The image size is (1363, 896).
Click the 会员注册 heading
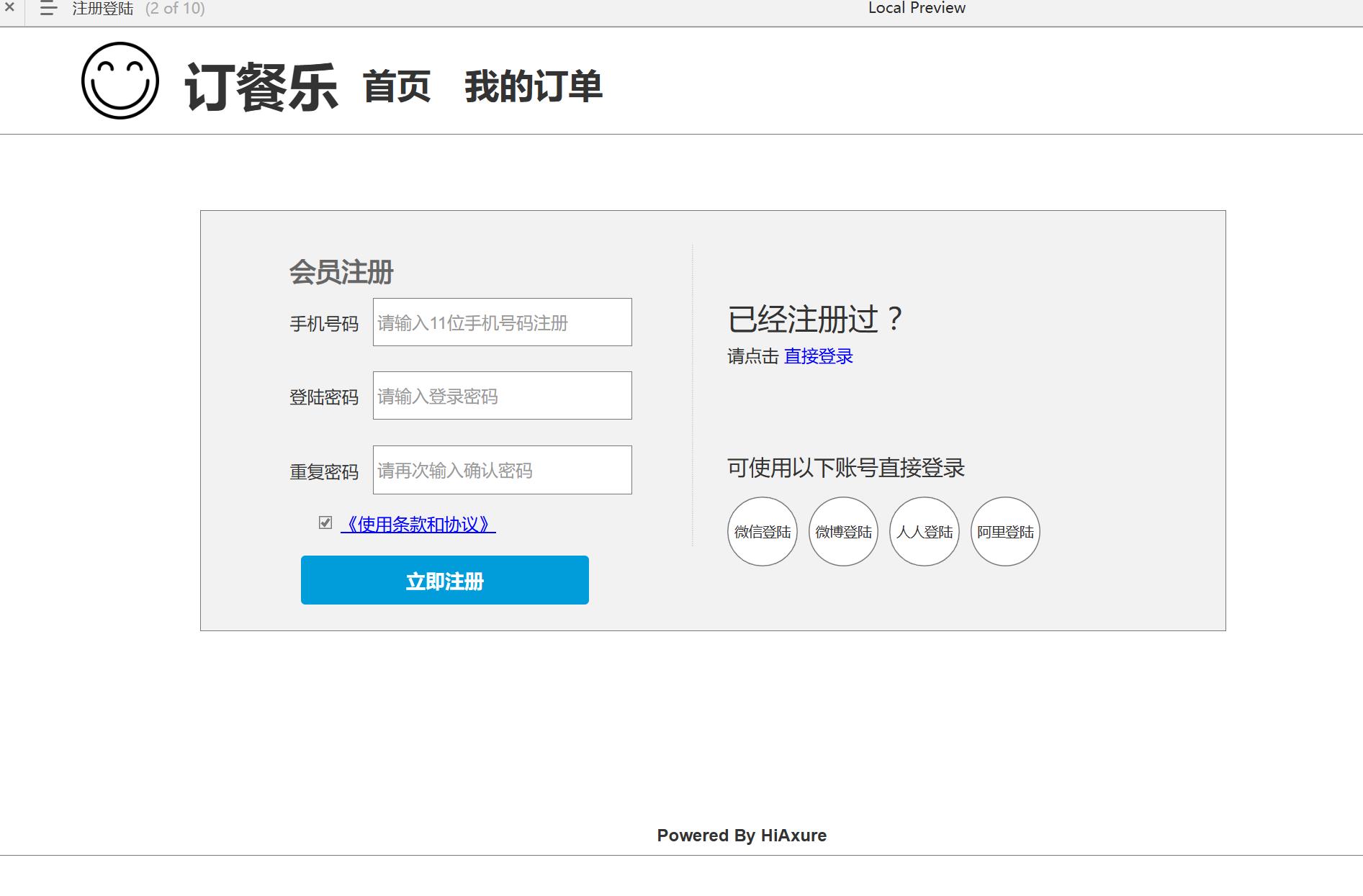(x=341, y=272)
